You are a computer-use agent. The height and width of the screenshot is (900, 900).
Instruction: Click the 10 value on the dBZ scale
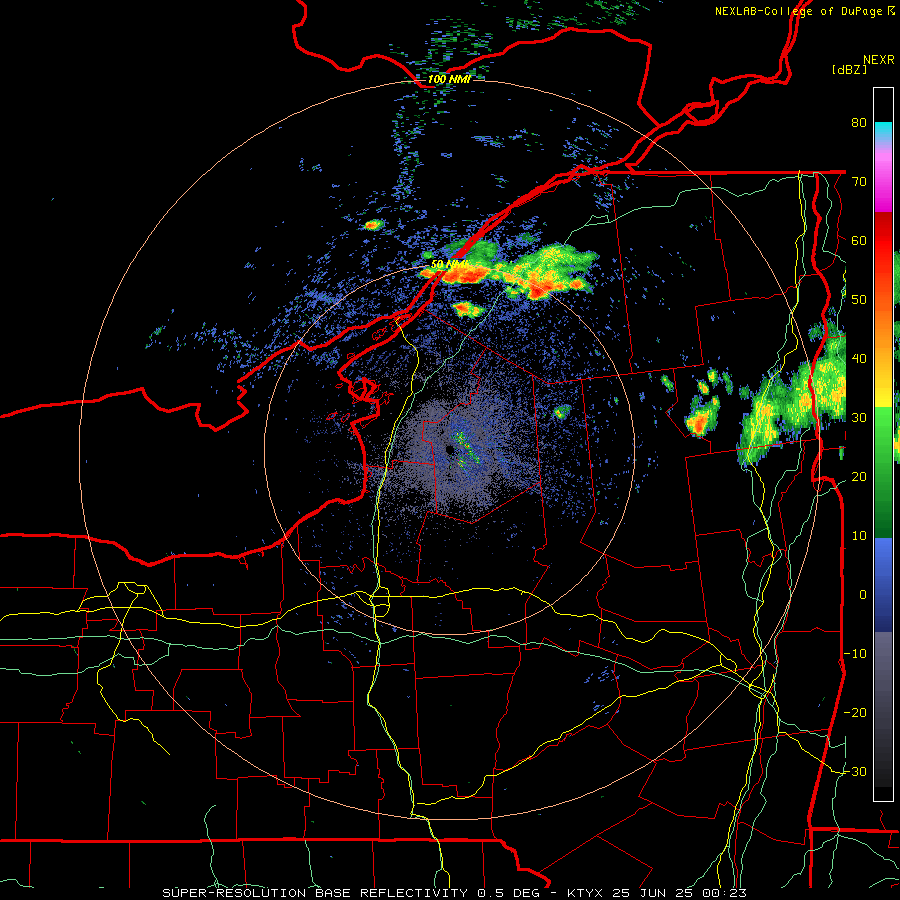click(x=859, y=536)
